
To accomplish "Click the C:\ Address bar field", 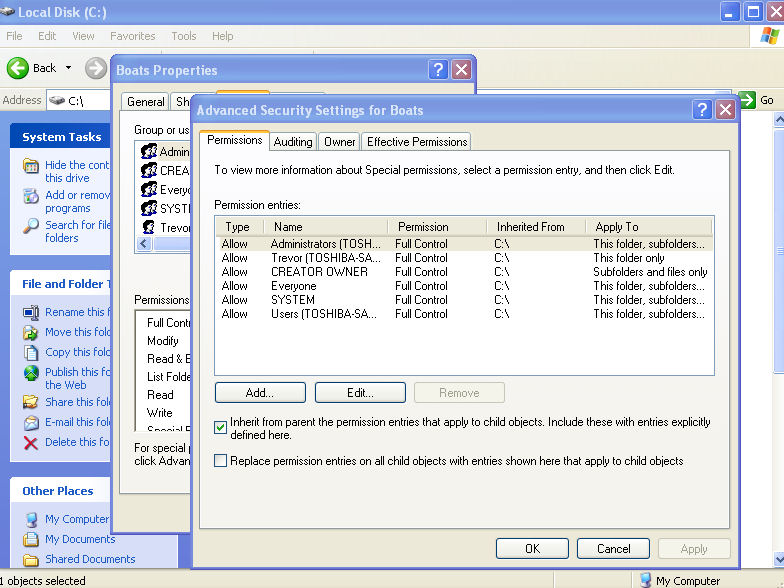I will click(x=79, y=100).
